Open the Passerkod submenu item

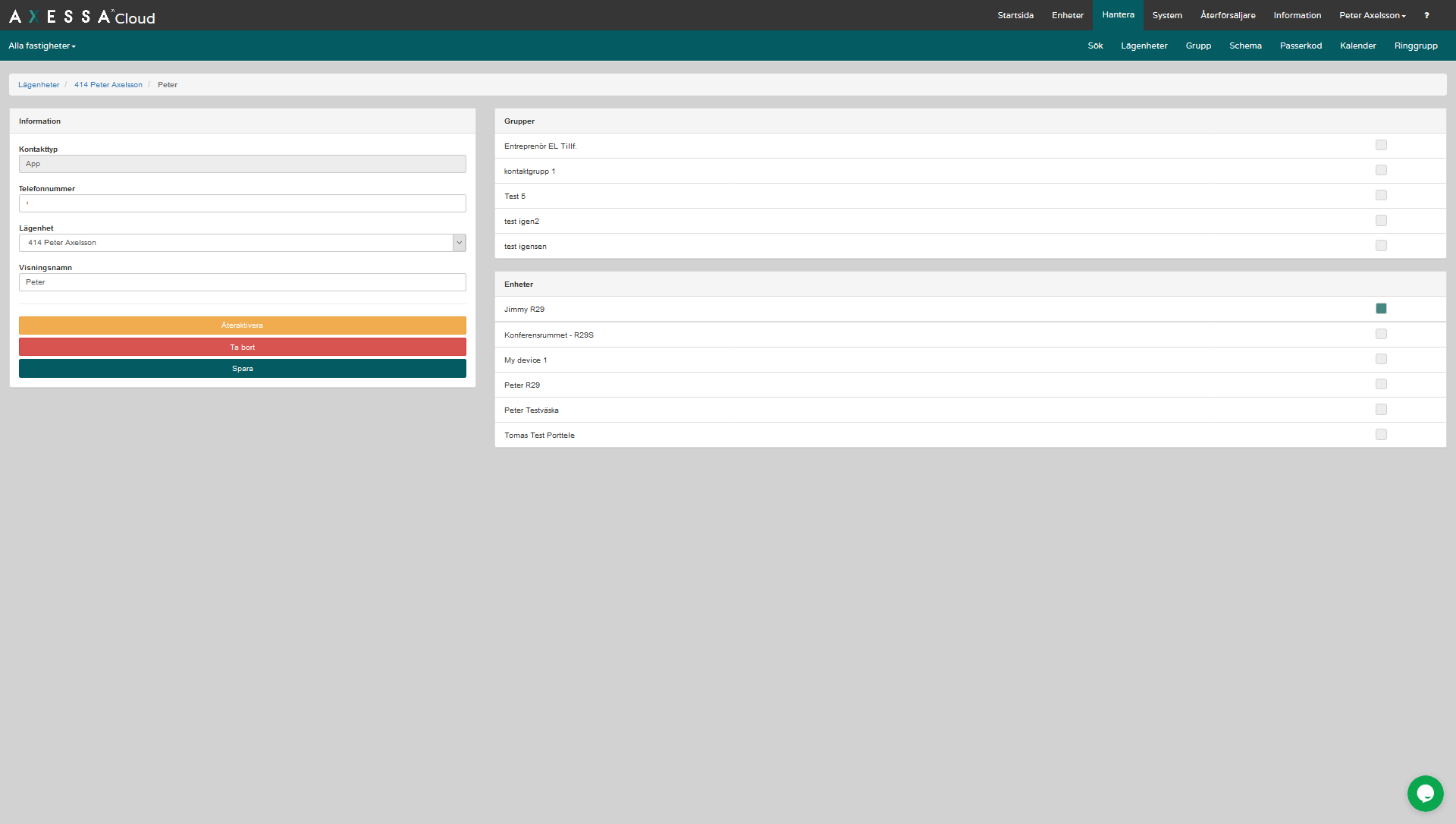1301,46
